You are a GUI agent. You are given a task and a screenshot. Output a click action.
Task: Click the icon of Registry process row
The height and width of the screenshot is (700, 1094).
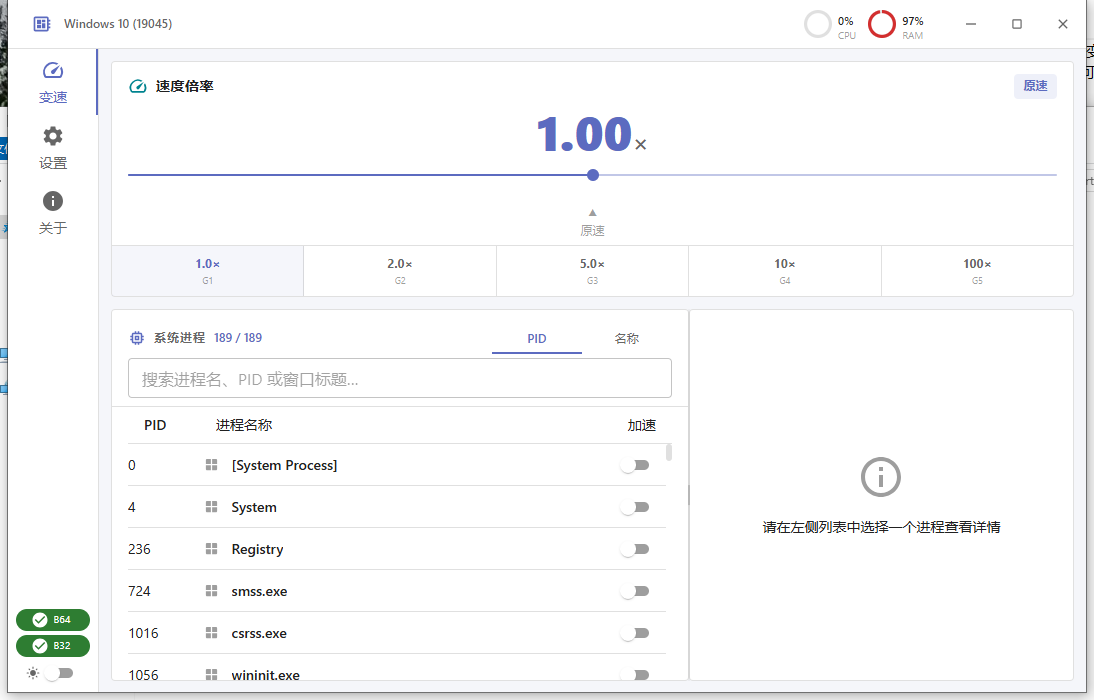pos(211,549)
